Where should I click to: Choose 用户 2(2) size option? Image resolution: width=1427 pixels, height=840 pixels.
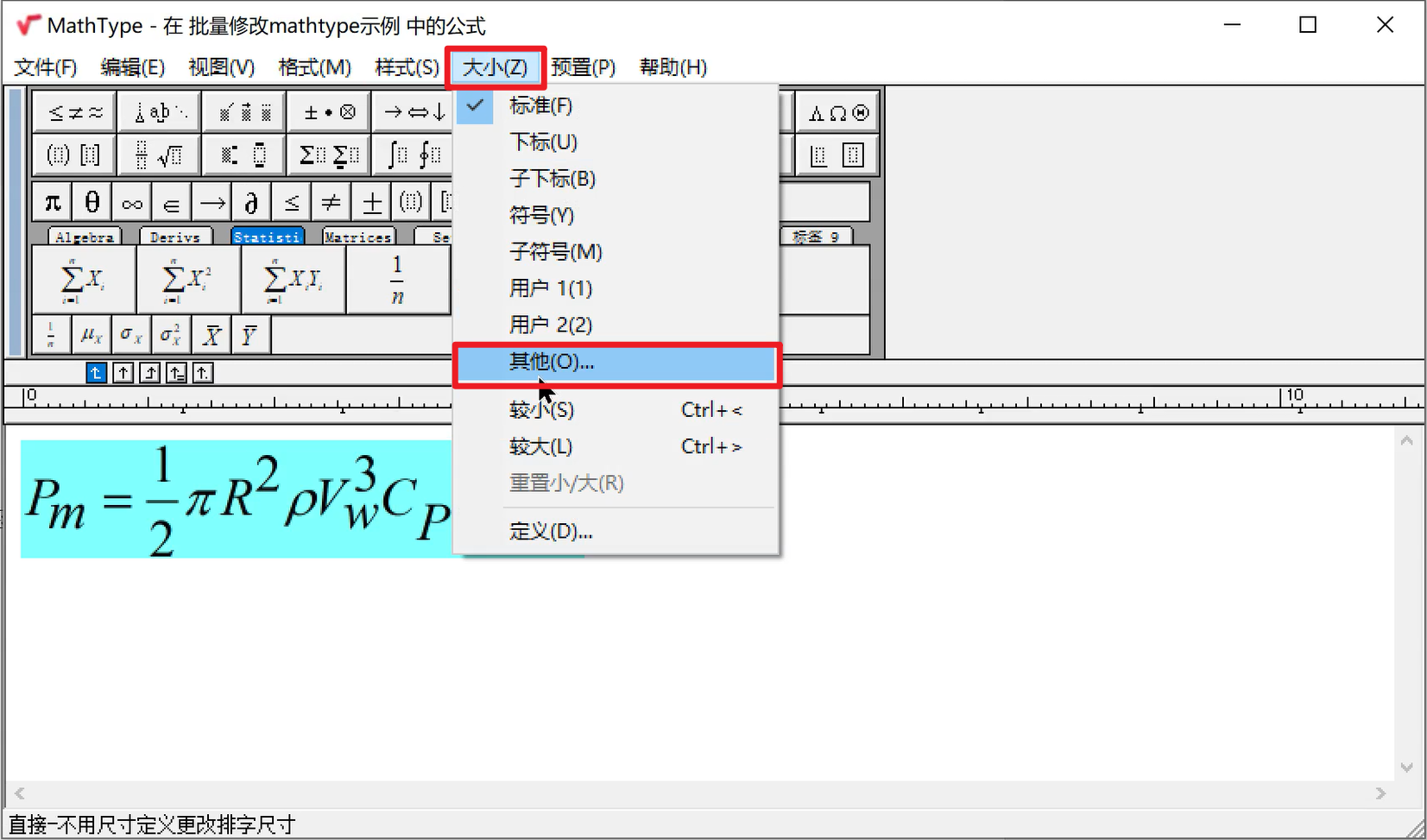click(x=616, y=325)
